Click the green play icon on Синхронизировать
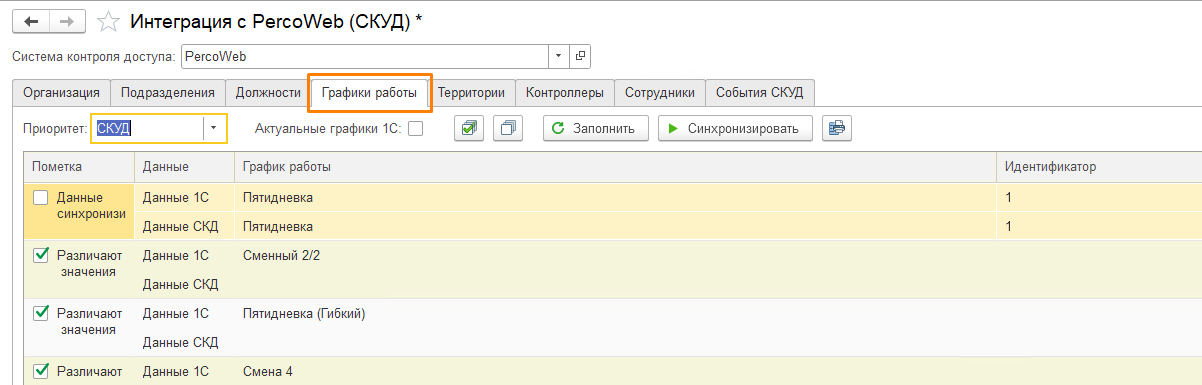 point(674,129)
